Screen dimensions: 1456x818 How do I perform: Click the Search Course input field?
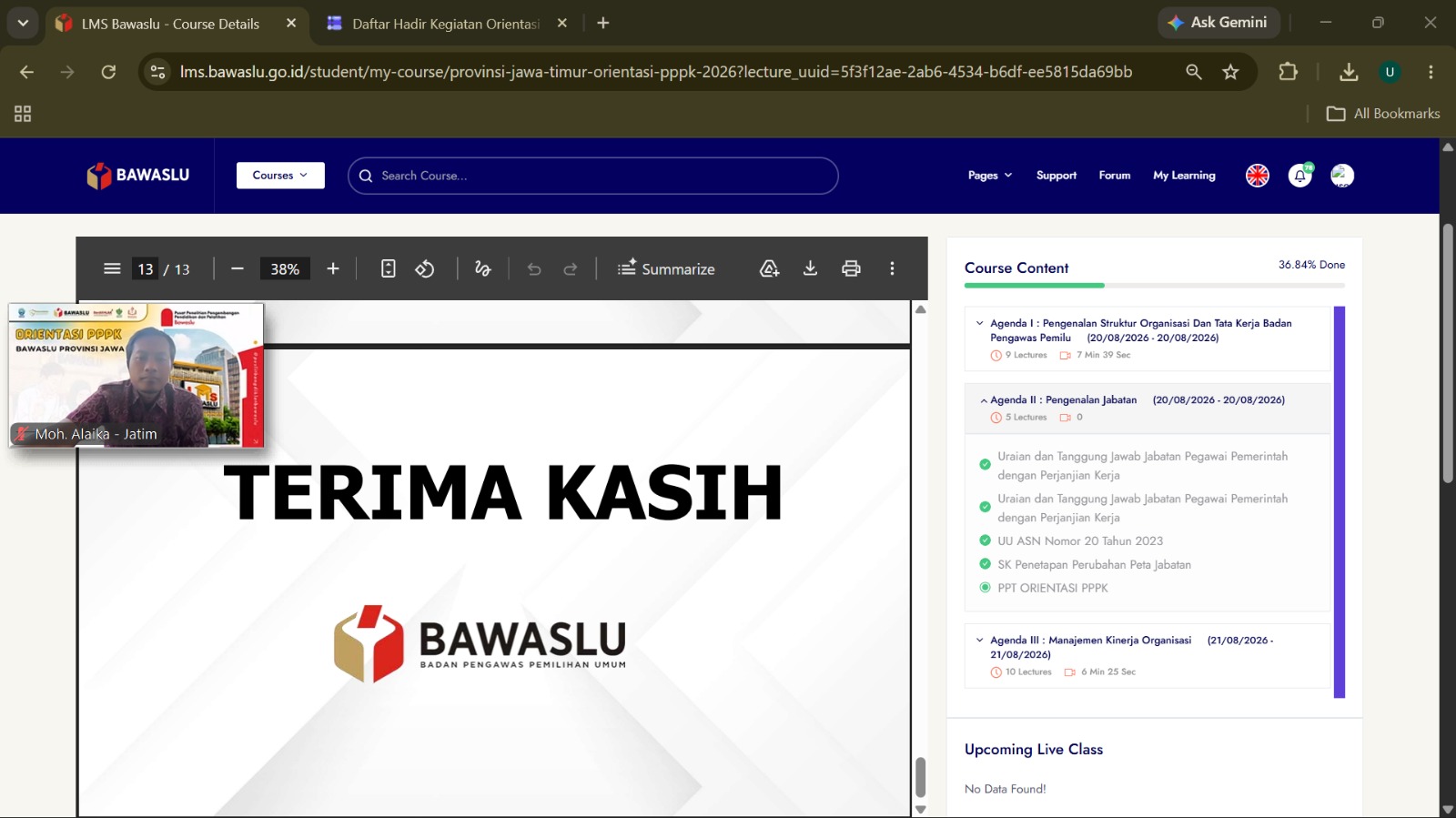[593, 176]
